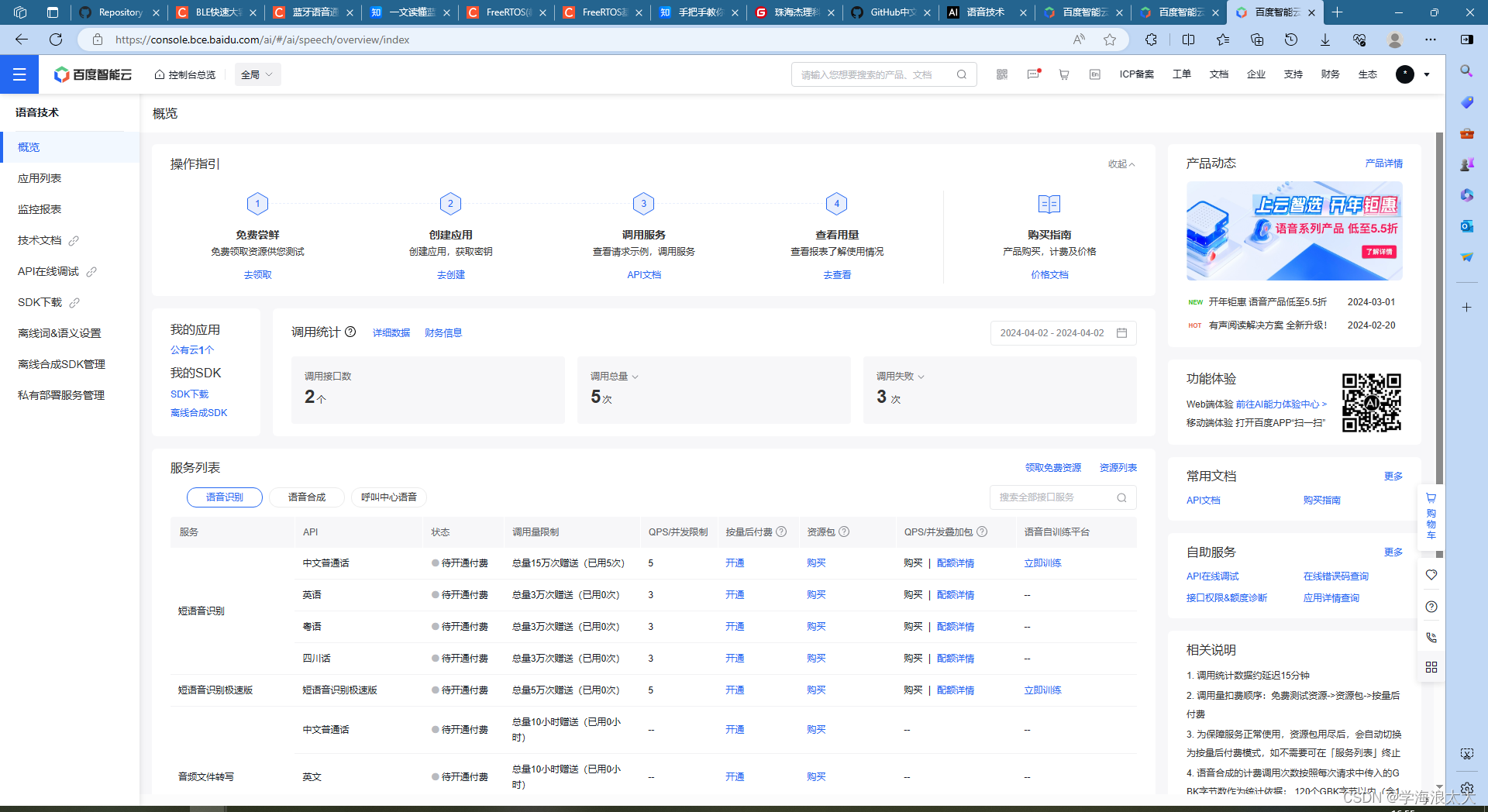
Task: Click 立即训练 for 中文普通话 short speech
Action: click(1042, 563)
